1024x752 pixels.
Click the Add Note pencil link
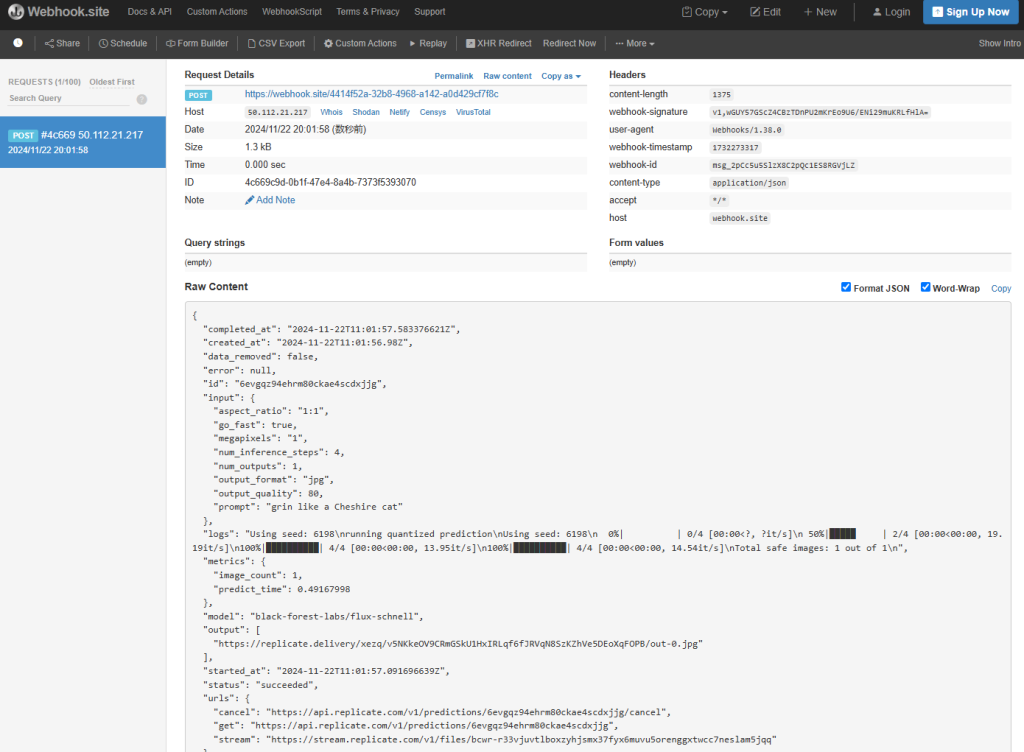pos(270,200)
